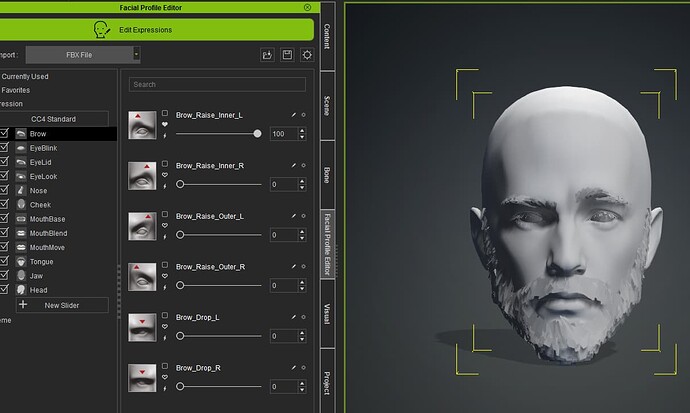The image size is (690, 413).
Task: Click the Tongue category icon
Action: (x=21, y=262)
